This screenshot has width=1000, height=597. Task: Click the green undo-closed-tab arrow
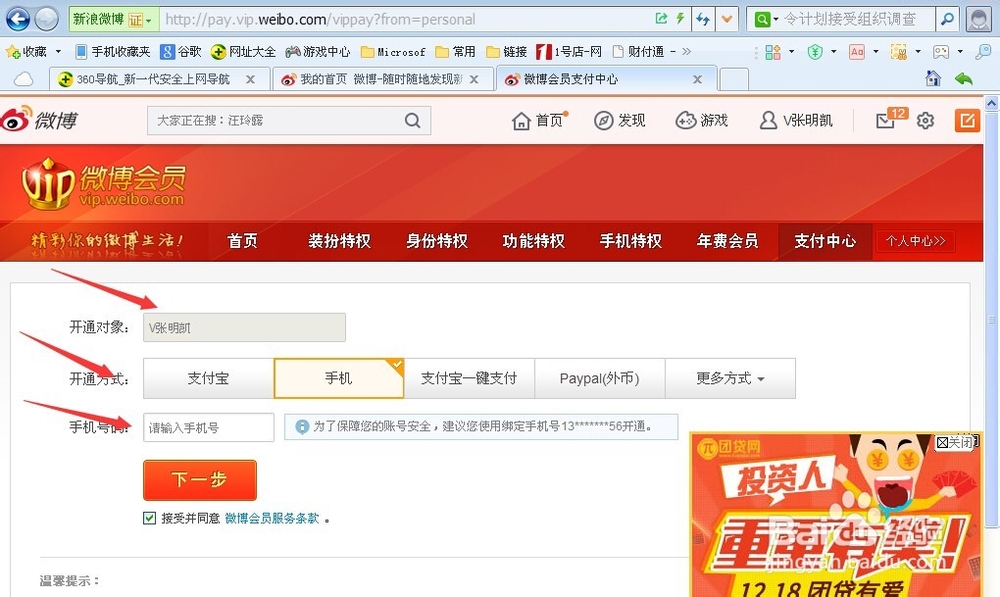tap(964, 79)
